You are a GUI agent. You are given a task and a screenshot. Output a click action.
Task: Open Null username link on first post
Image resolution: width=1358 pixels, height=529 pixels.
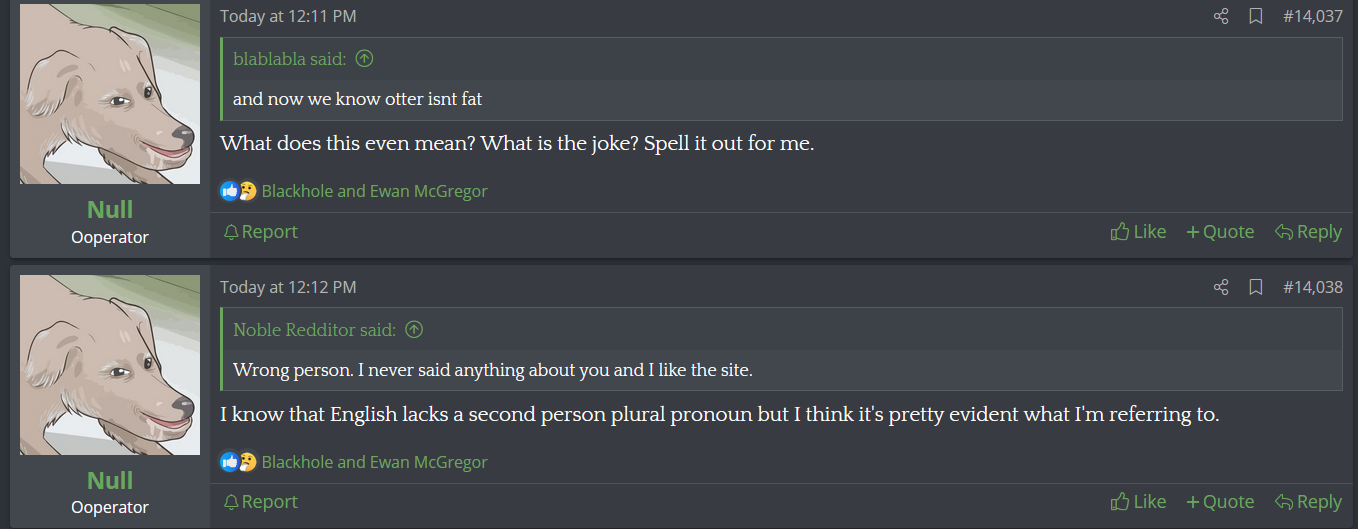[x=110, y=209]
